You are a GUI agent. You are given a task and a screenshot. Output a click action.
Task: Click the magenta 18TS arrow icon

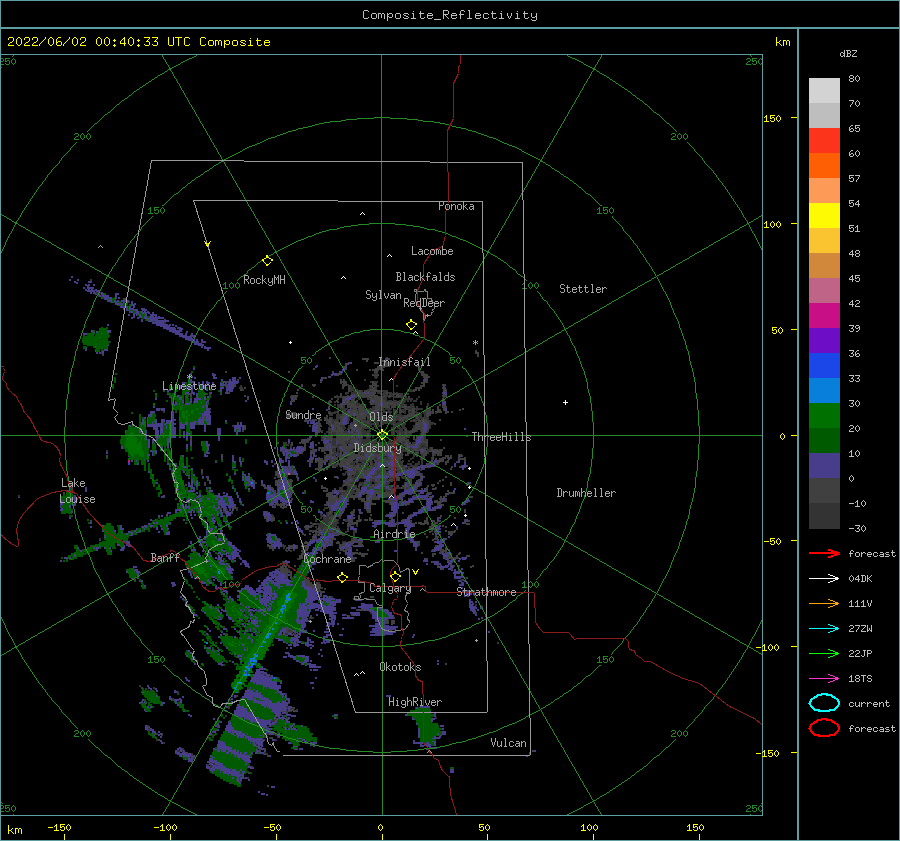[824, 679]
